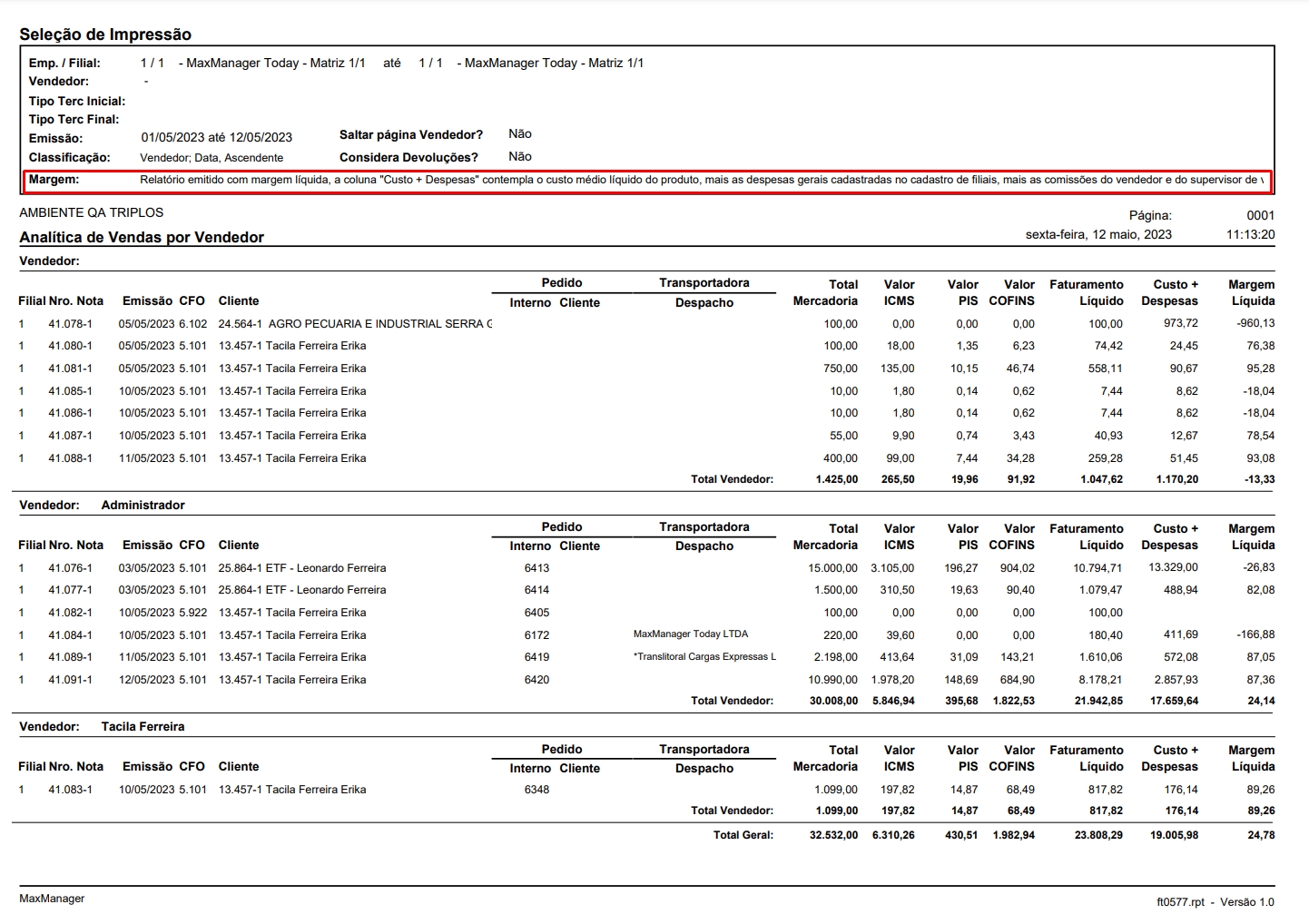Click nota number '41.086-1'
The width and height of the screenshot is (1309, 924).
coord(71,413)
